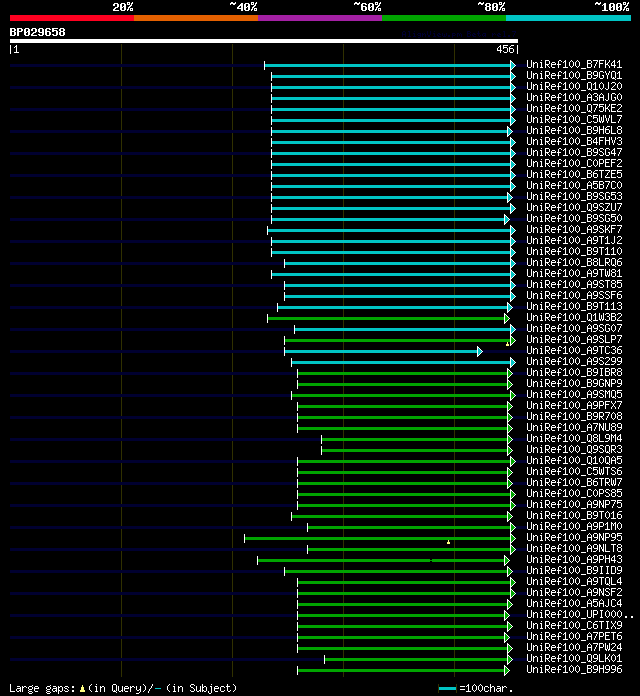Select the truncated UniRef100_UPI000.. entry

point(580,614)
